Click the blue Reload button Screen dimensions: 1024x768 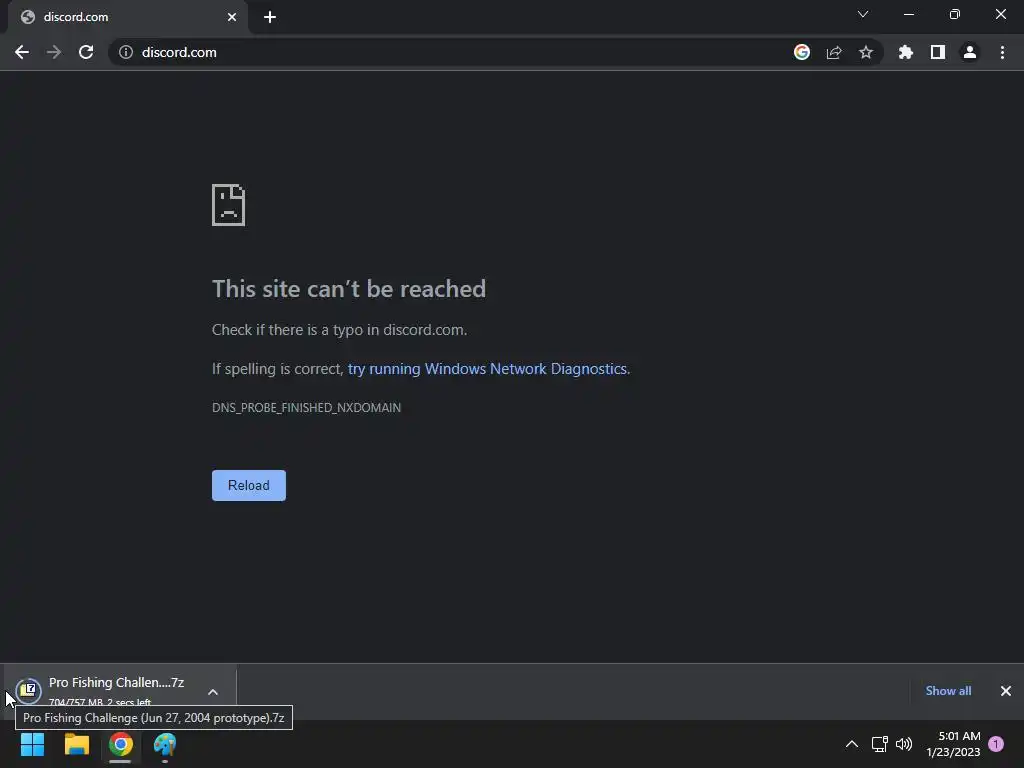pos(249,485)
